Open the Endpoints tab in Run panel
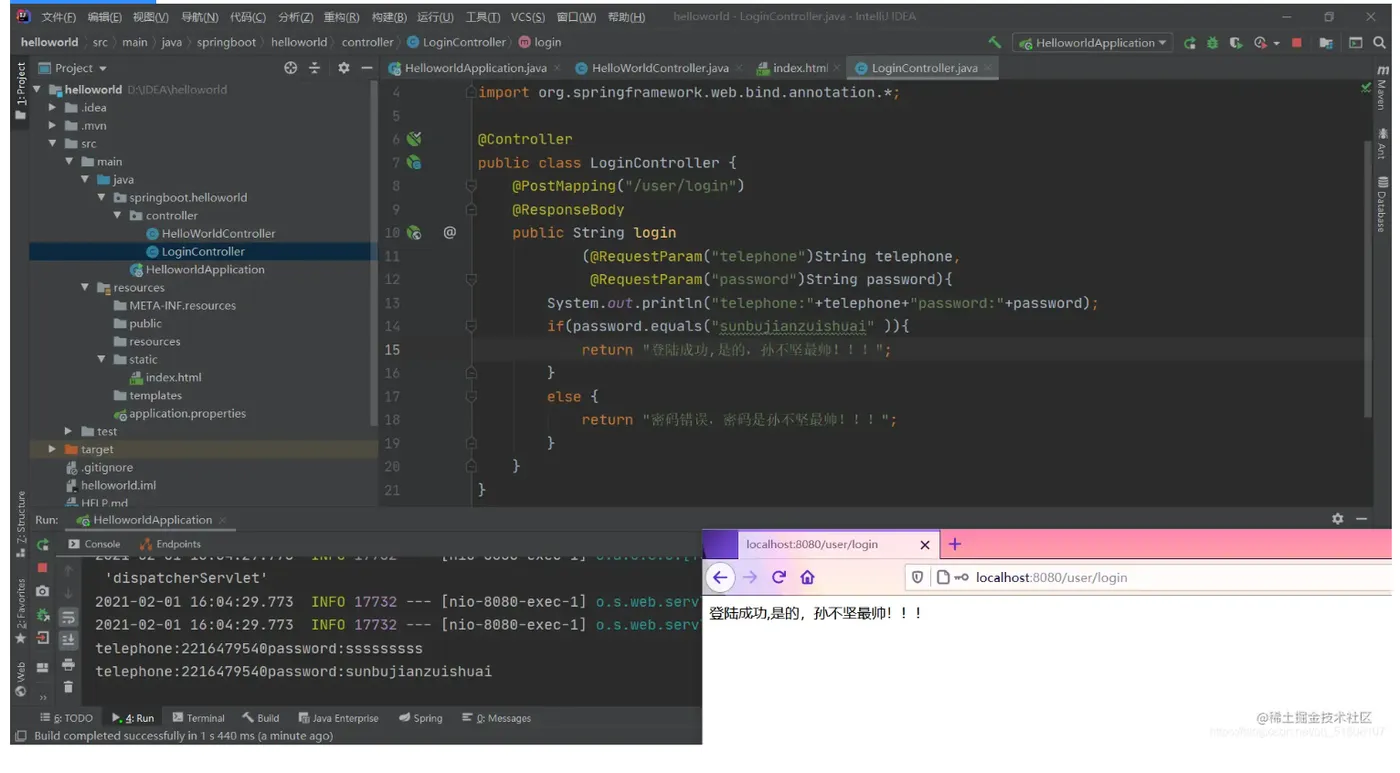This screenshot has height=773, width=1400. coord(171,544)
